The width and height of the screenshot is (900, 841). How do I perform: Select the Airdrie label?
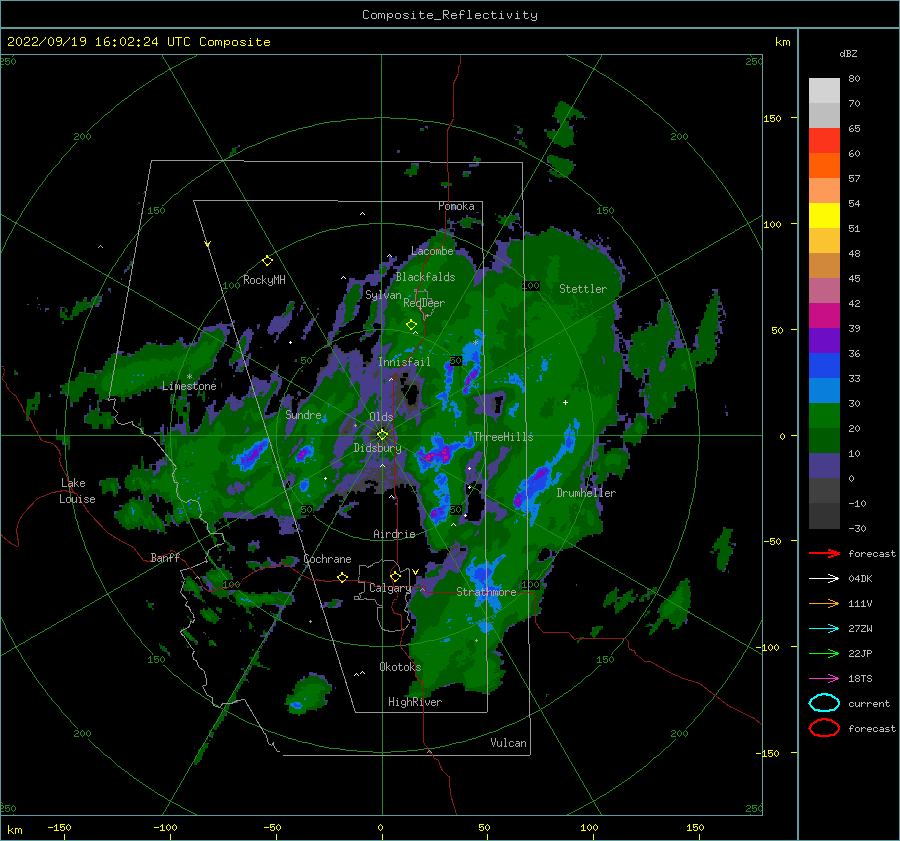394,534
